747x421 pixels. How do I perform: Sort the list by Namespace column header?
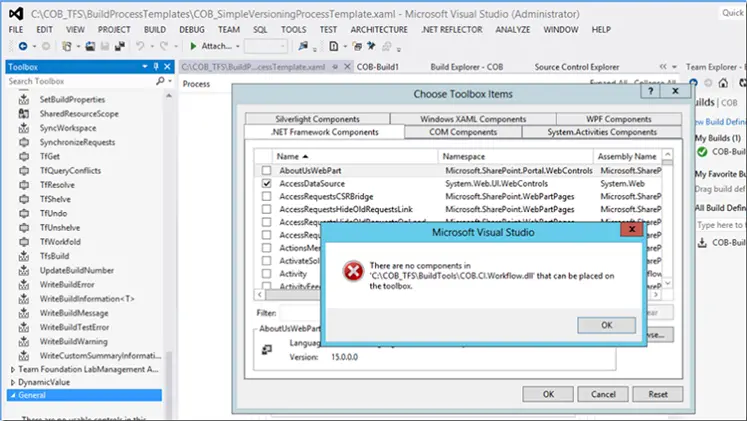point(515,157)
